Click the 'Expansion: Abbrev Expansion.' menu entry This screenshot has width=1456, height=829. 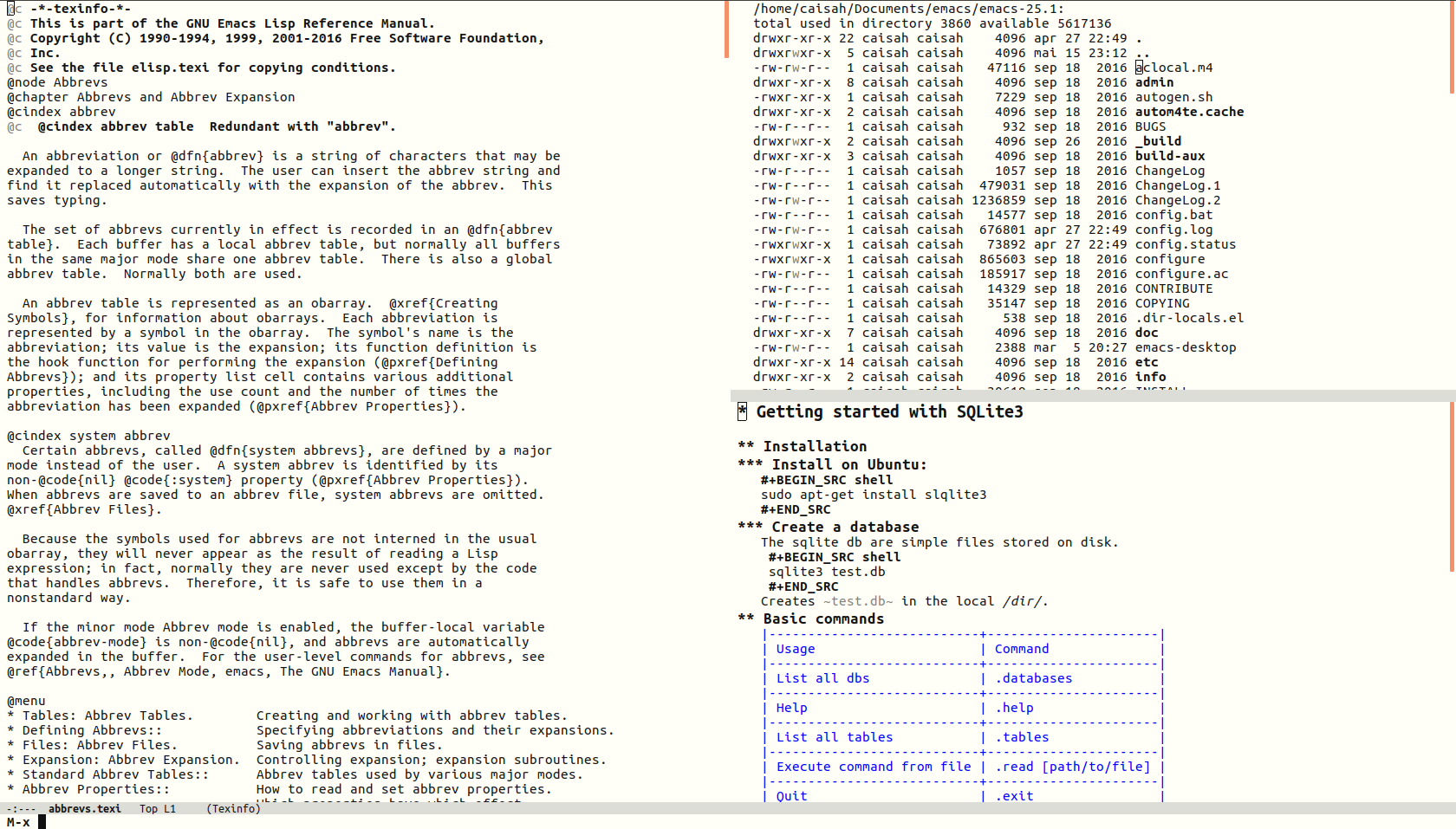pyautogui.click(x=124, y=760)
